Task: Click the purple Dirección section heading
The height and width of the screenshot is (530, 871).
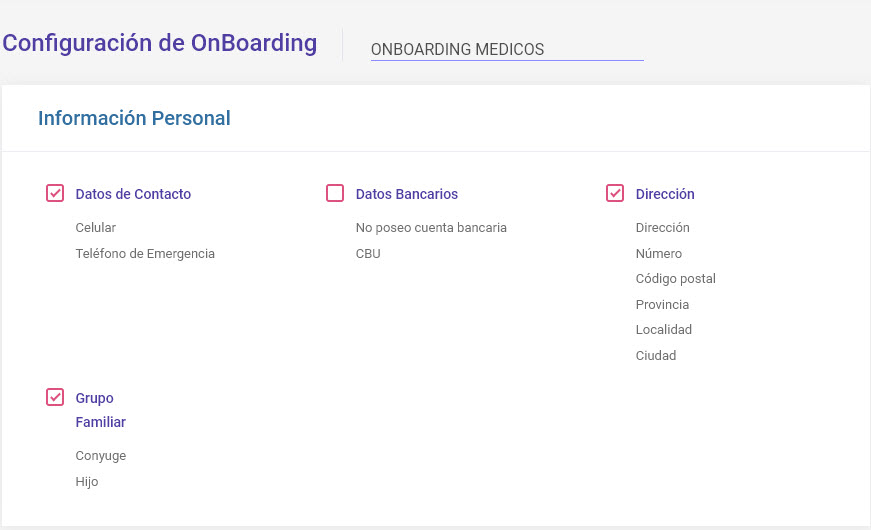Action: click(x=665, y=194)
